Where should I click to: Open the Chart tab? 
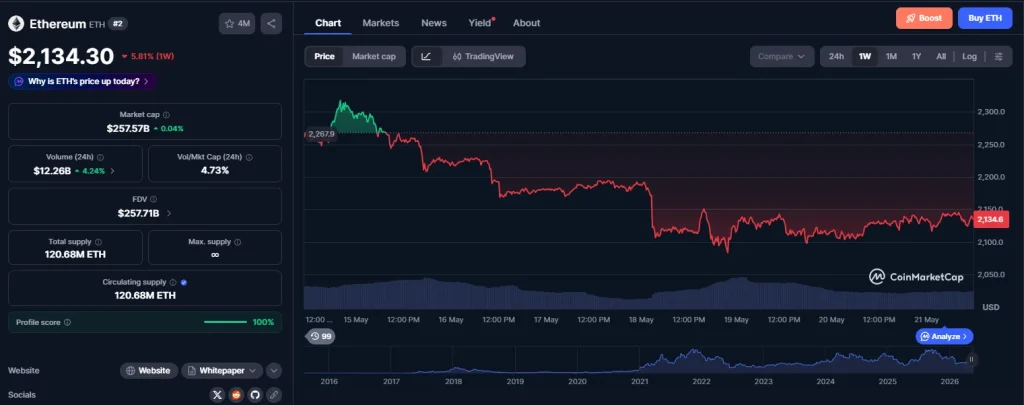tap(328, 23)
